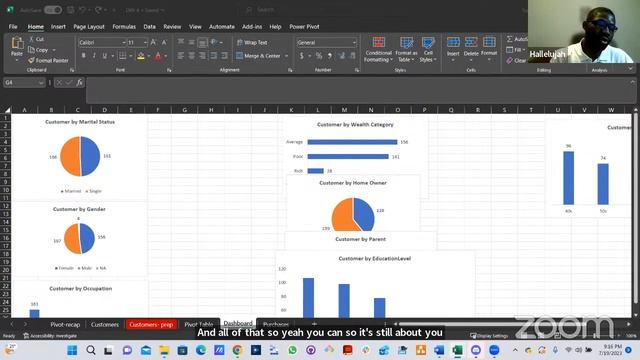This screenshot has width=640, height=360.
Task: Open Word from the taskbar
Action: pyautogui.click(x=439, y=350)
